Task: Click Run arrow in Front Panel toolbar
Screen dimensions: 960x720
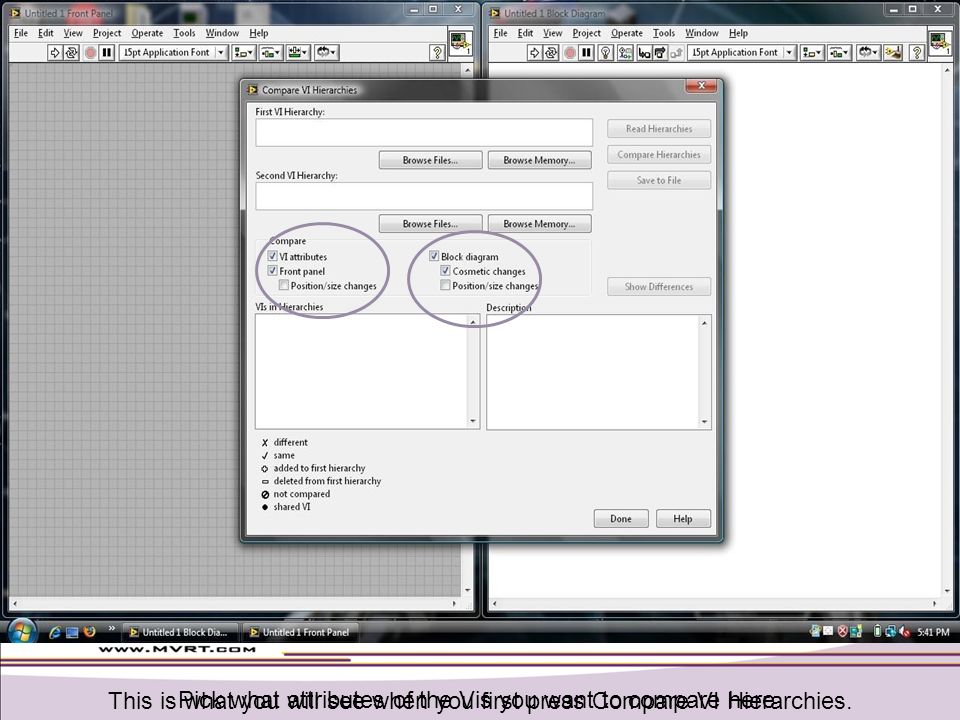Action: pos(54,53)
